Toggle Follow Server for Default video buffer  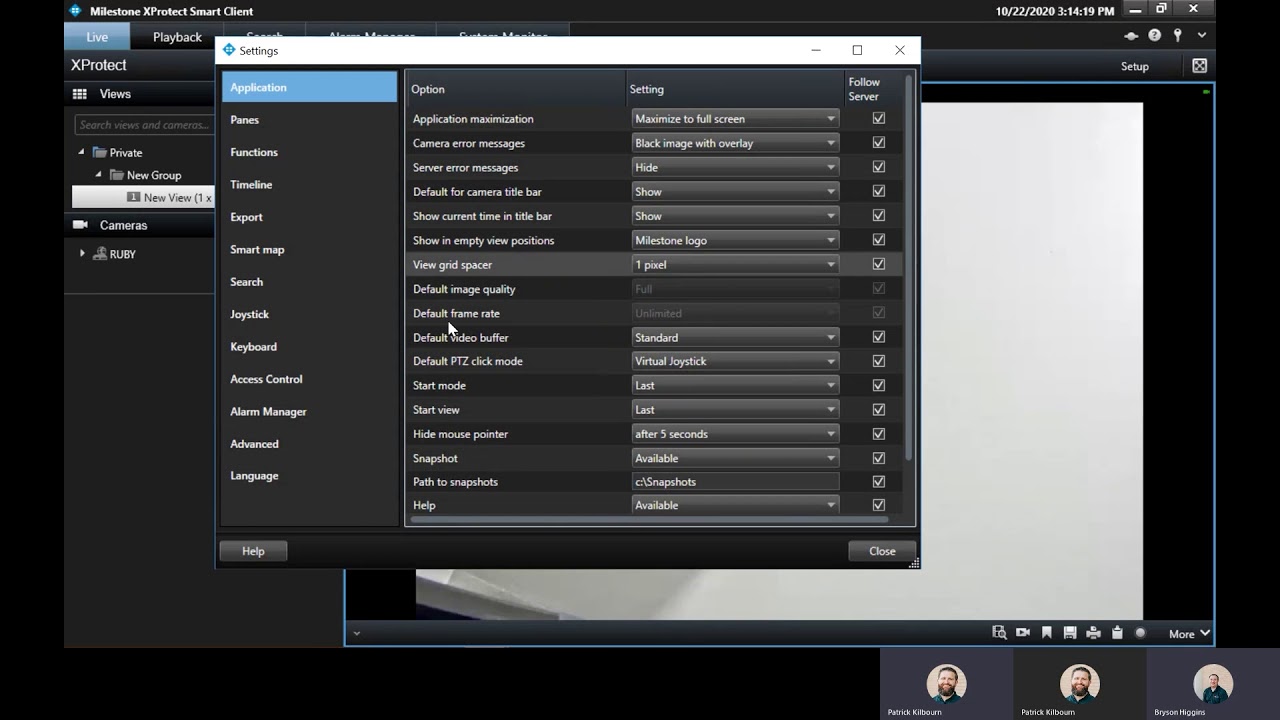[x=879, y=337]
